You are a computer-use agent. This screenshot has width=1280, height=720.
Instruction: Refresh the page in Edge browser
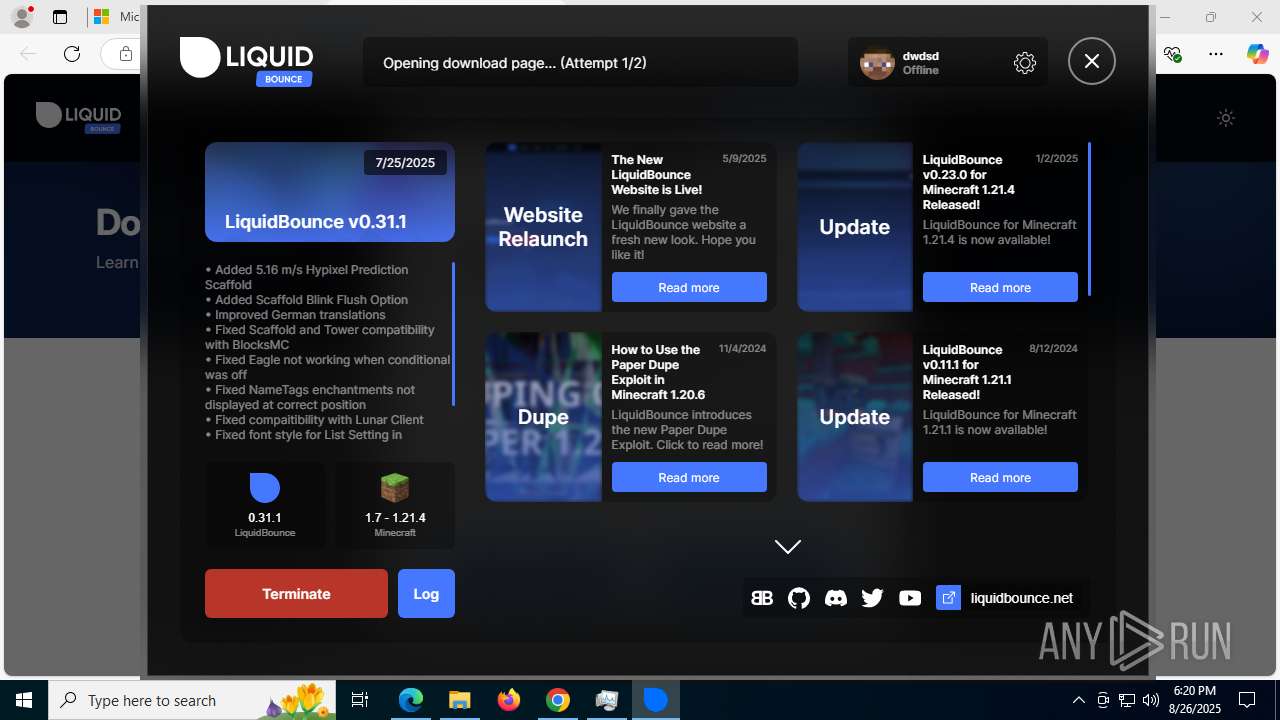click(72, 54)
